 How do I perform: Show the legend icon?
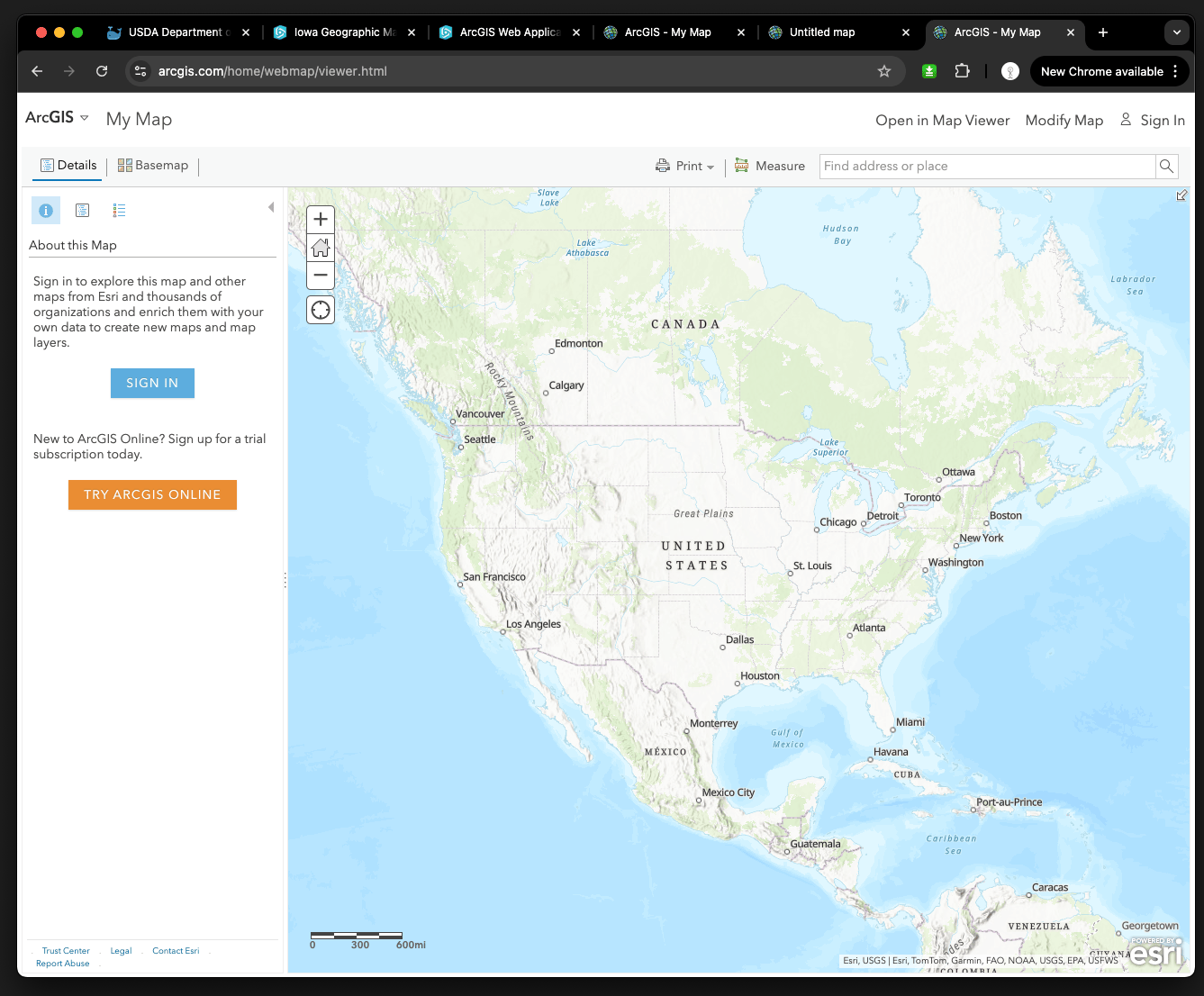tap(119, 211)
